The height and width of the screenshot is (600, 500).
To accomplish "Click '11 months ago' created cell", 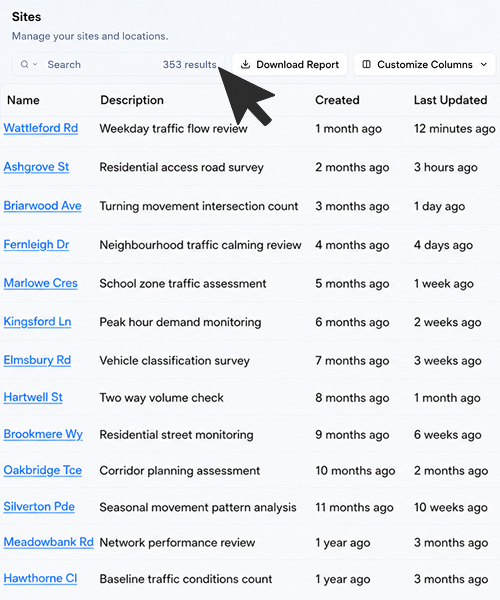I will click(x=354, y=507).
